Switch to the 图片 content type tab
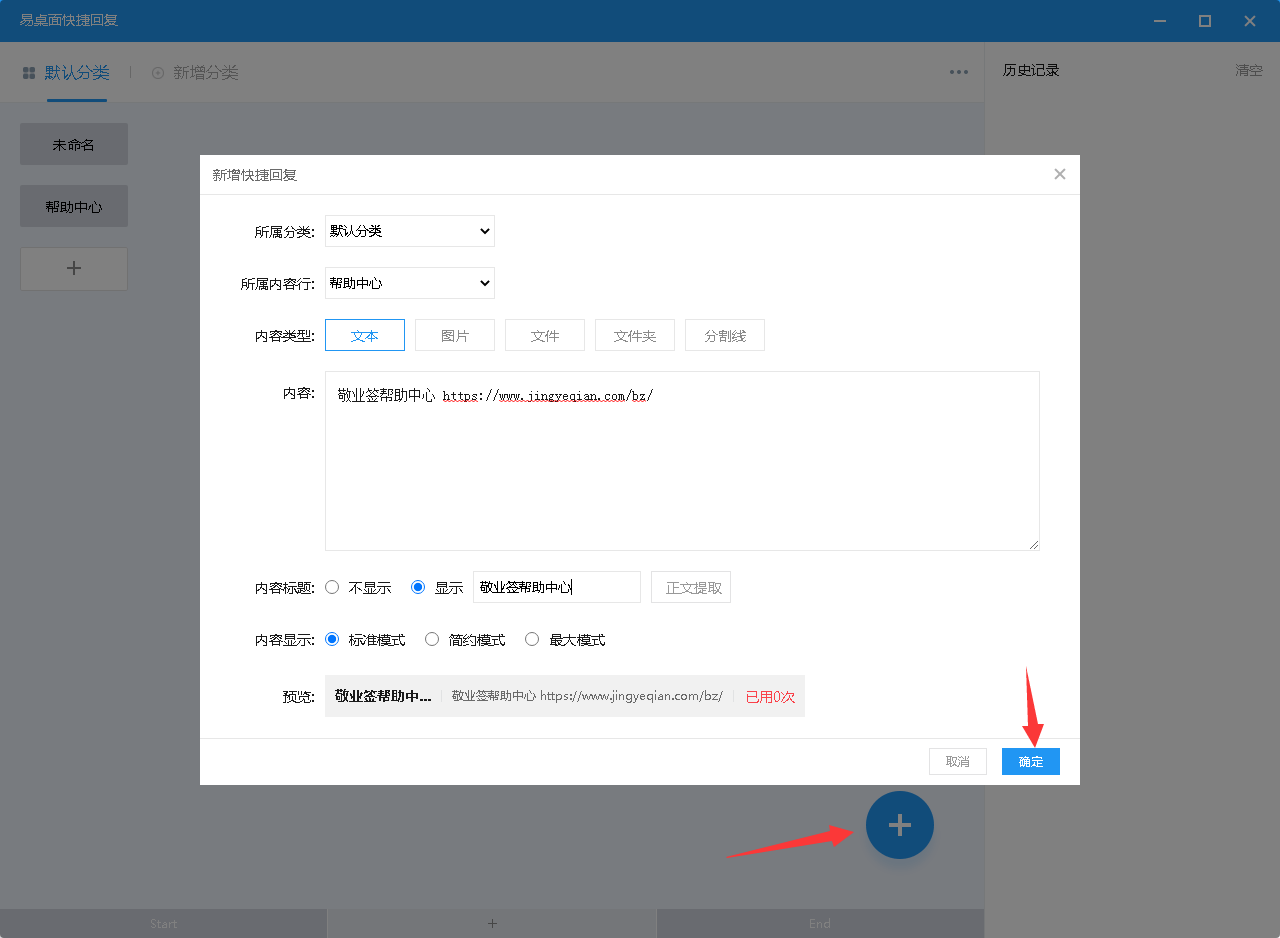 pos(455,335)
